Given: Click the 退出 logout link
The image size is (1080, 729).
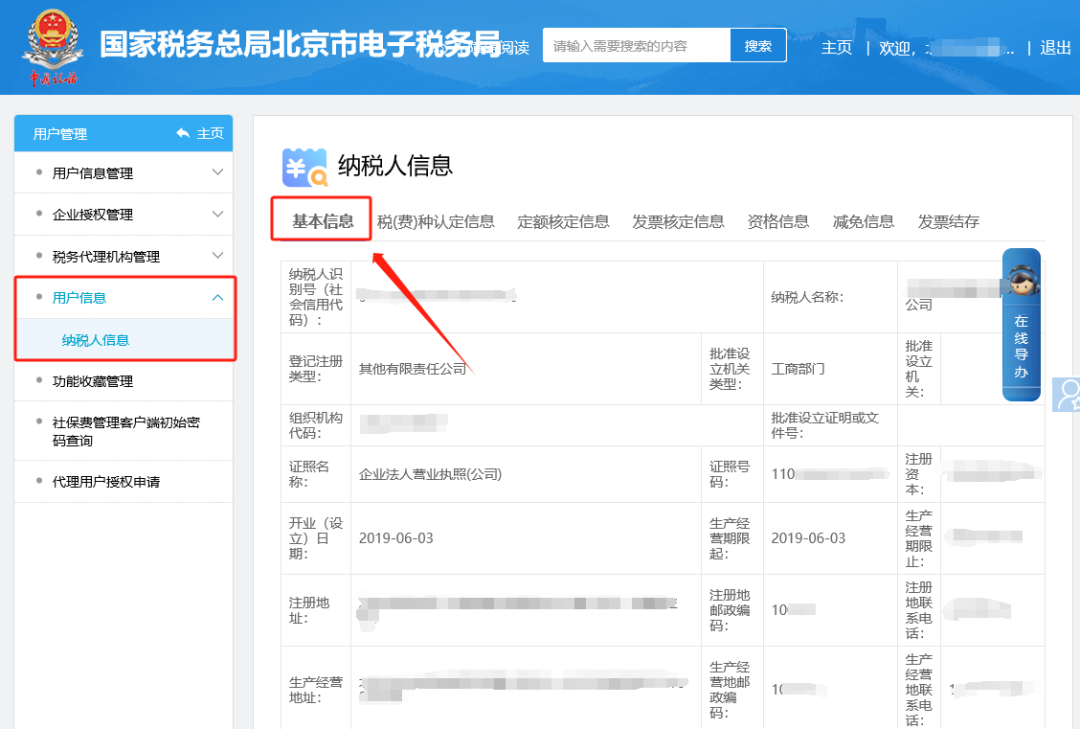Looking at the screenshot, I should [1055, 47].
